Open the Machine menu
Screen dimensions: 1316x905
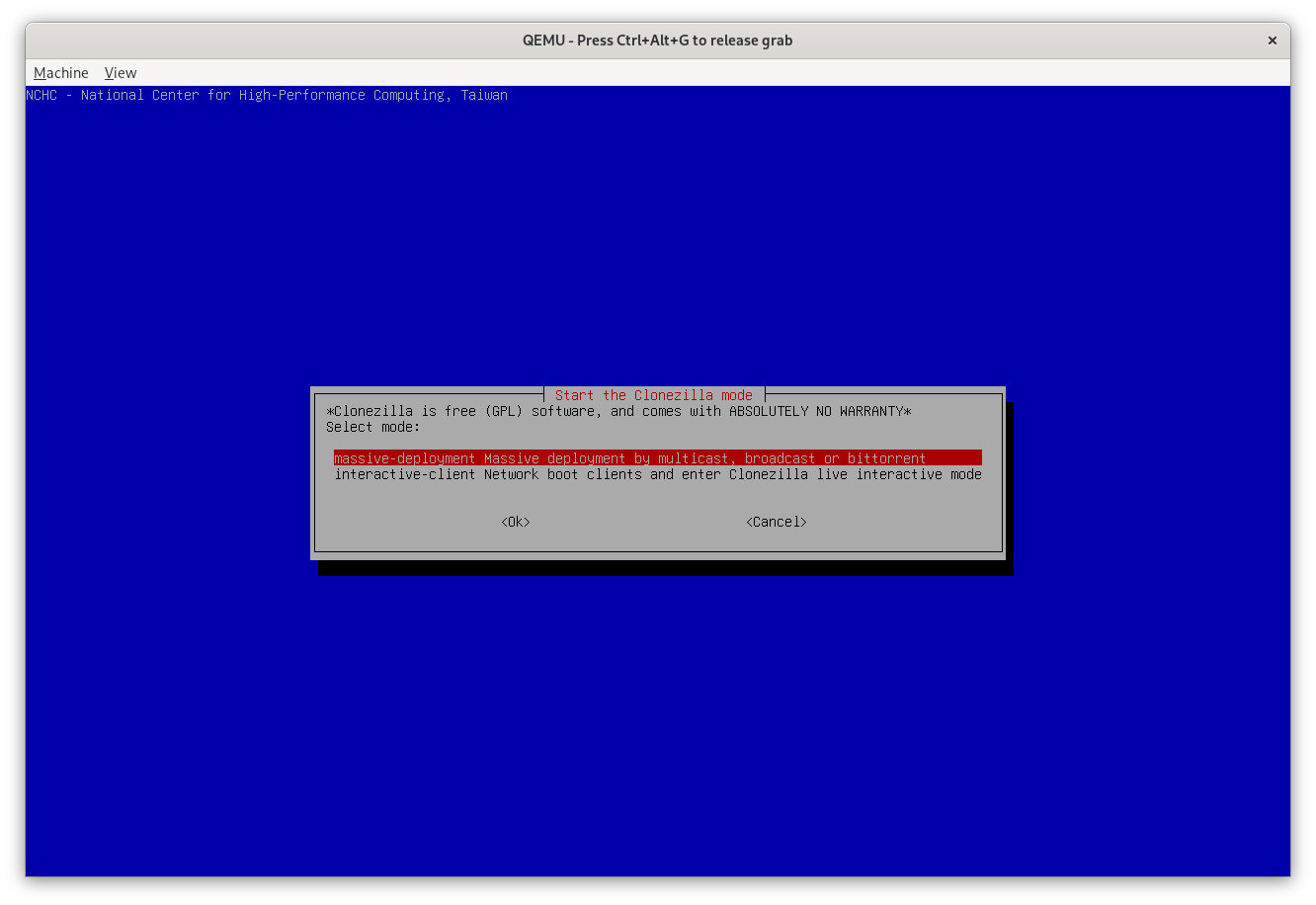(x=60, y=73)
